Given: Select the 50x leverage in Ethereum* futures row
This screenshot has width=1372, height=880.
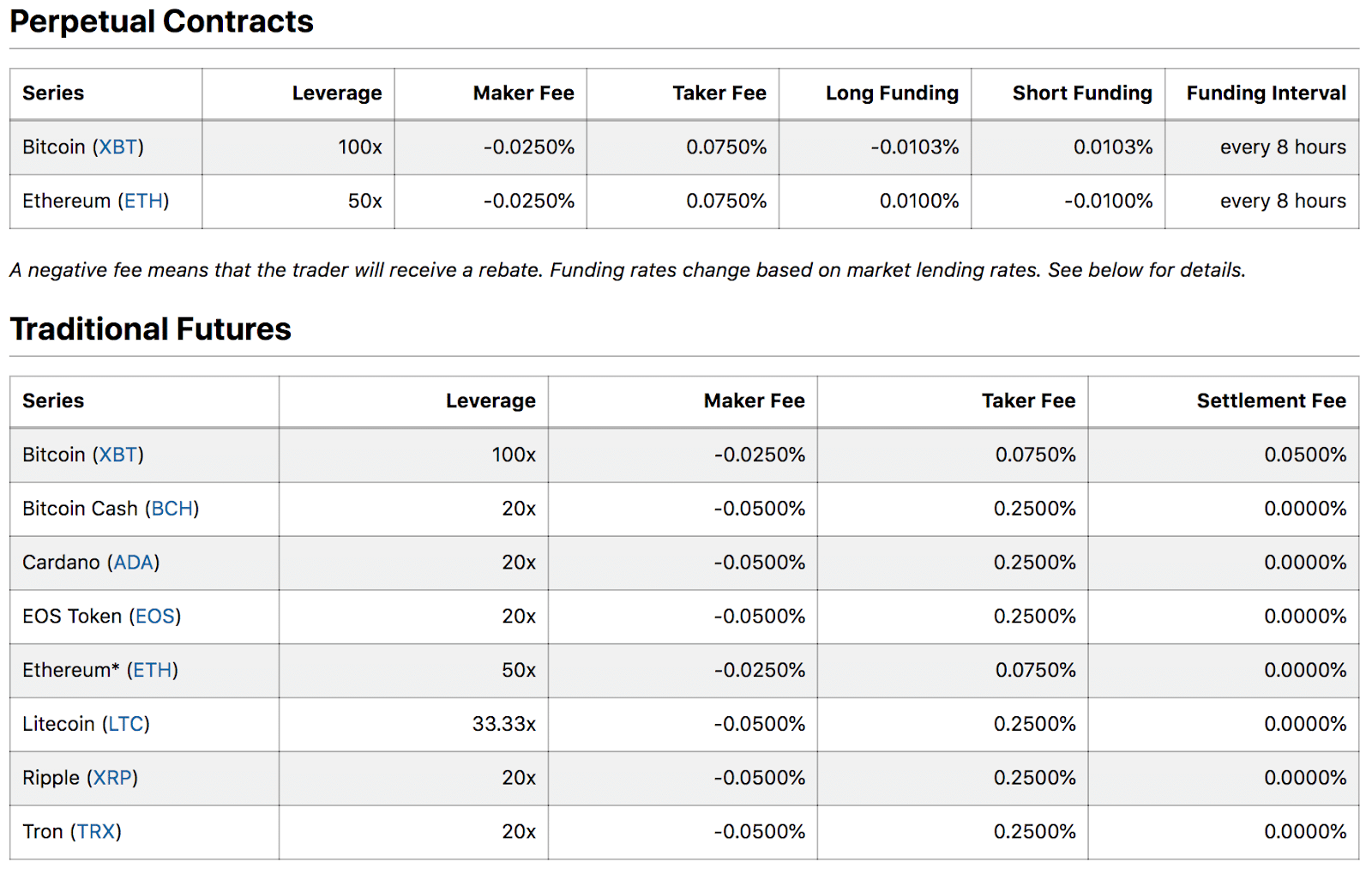Looking at the screenshot, I should (x=519, y=671).
